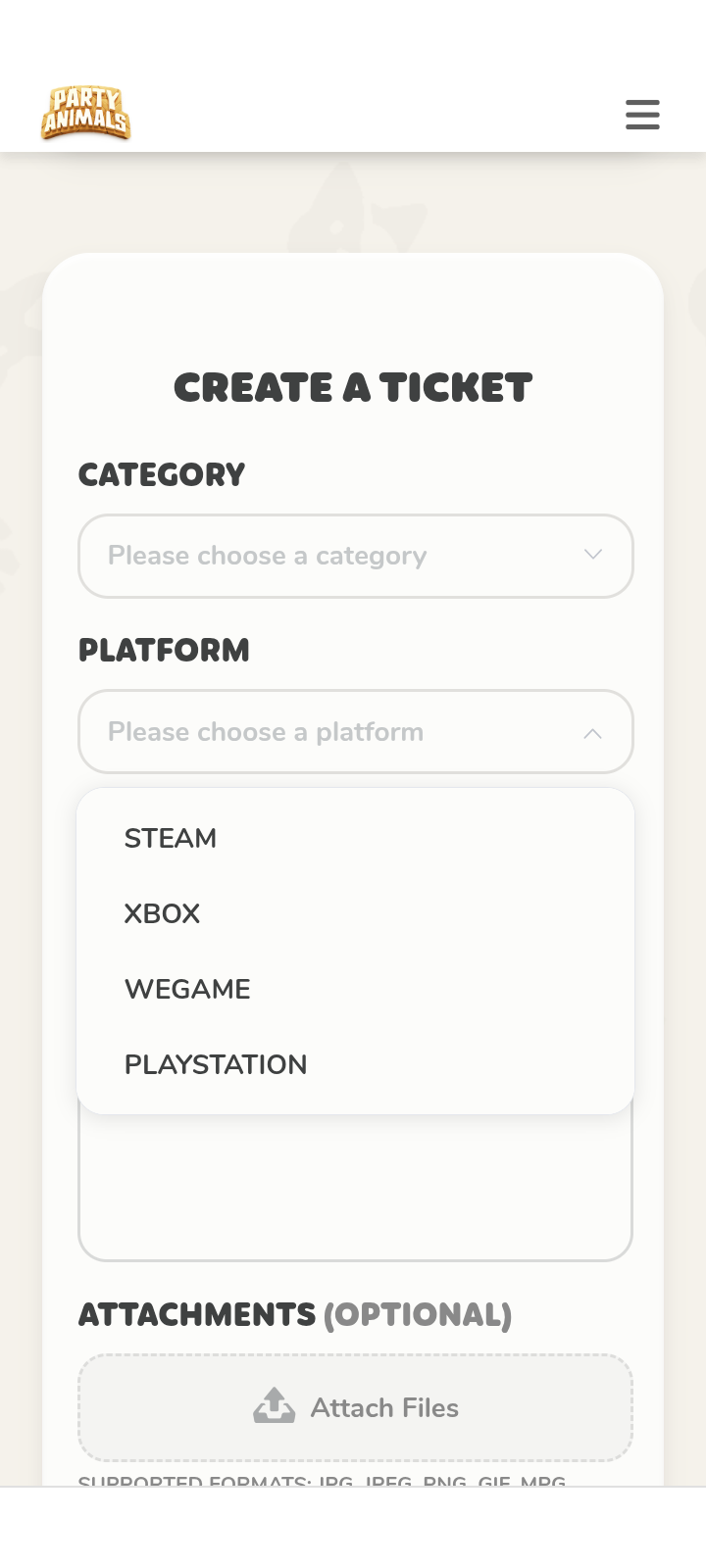706x1568 pixels.
Task: Focus the text area below the platform list
Action: (355, 1188)
